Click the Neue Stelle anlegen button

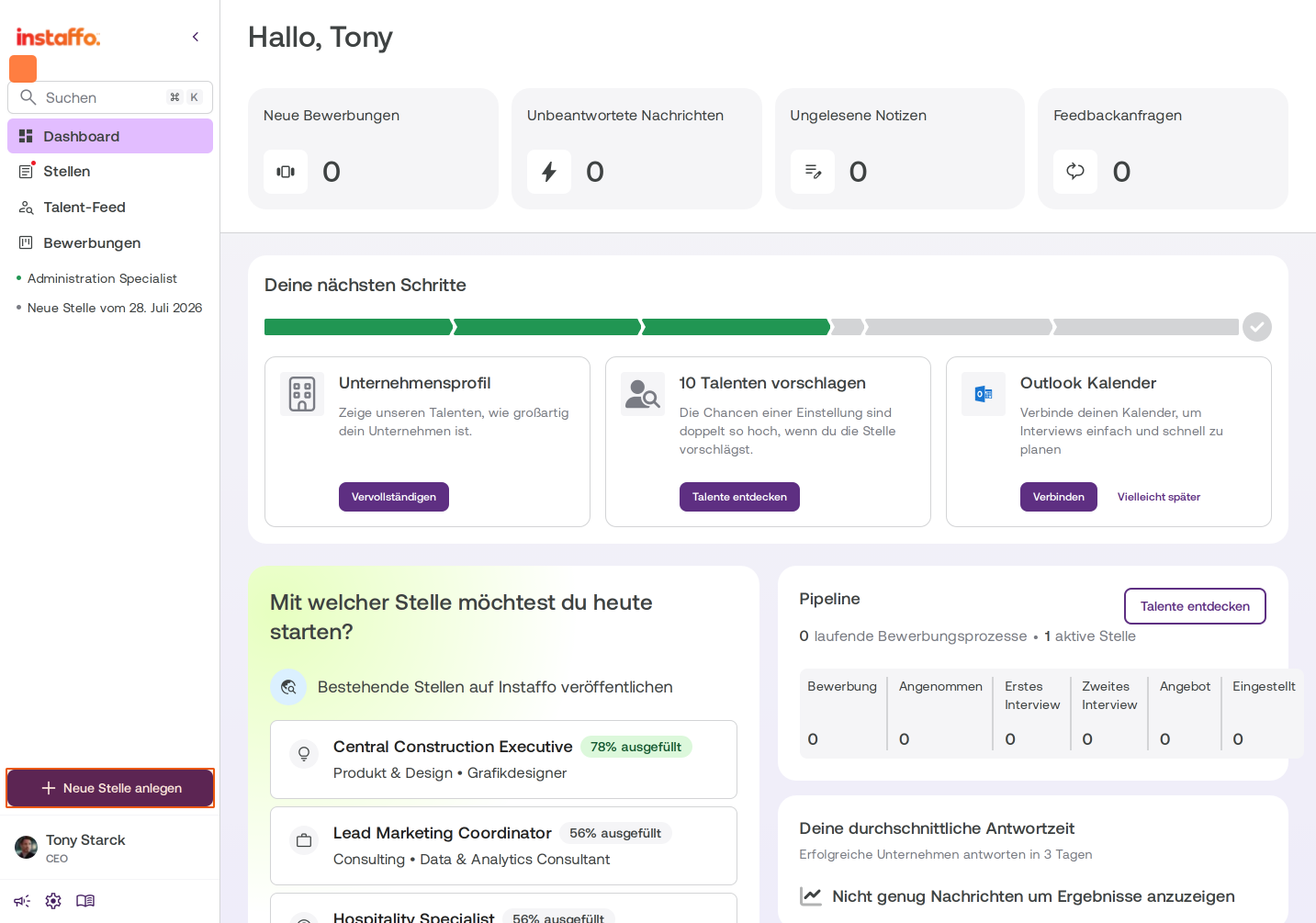tap(110, 788)
